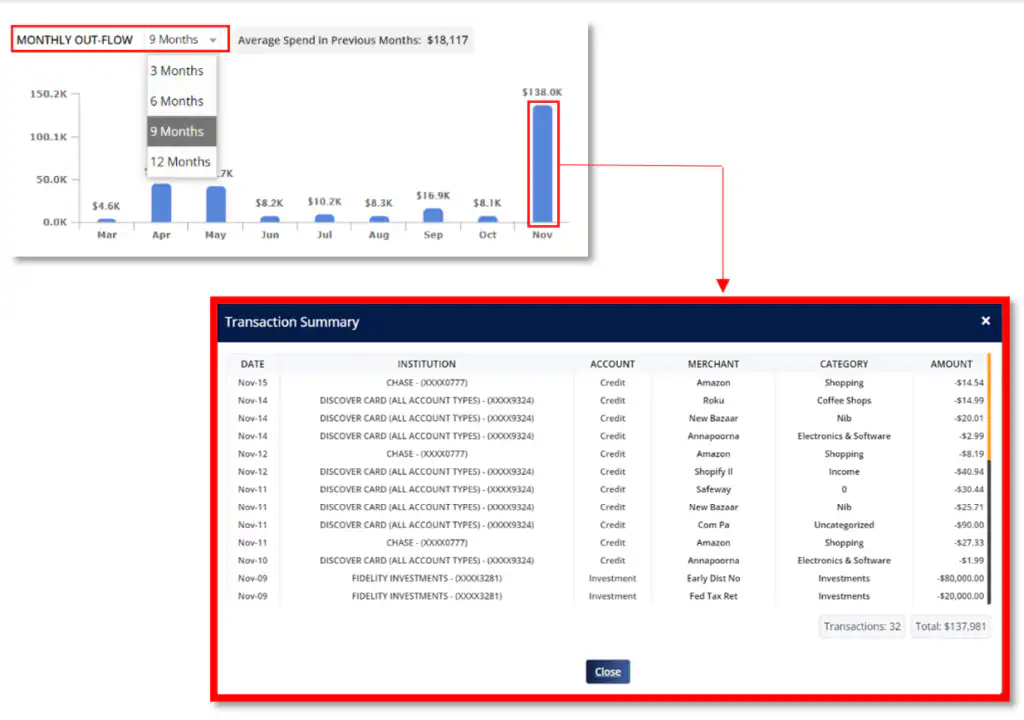Screen dimensions: 1024x720
Task: Open the Monthly Out-Flow months dropdown
Action: [x=183, y=40]
